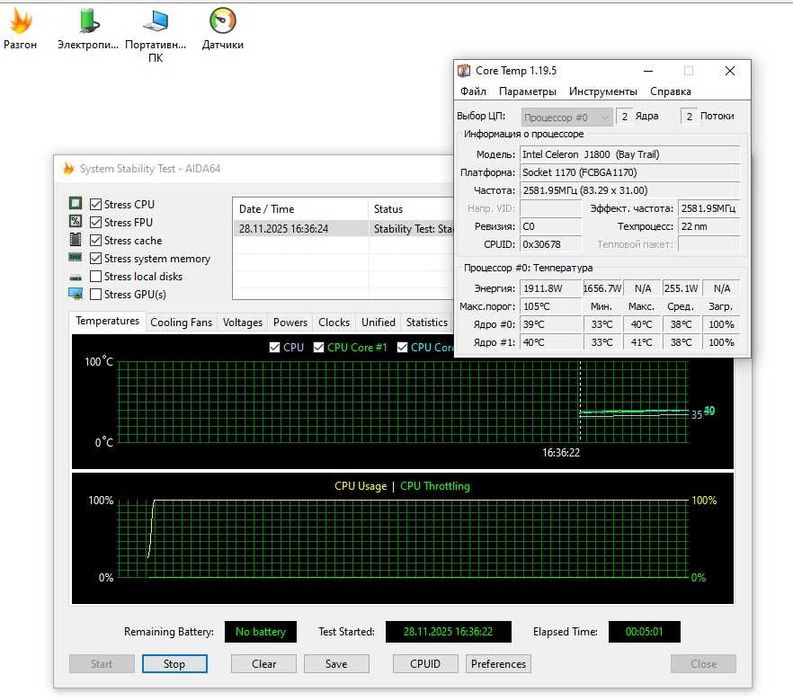Open the Инструменты menu in Core Temp
Viewport: 793px width, 699px height.
click(603, 92)
